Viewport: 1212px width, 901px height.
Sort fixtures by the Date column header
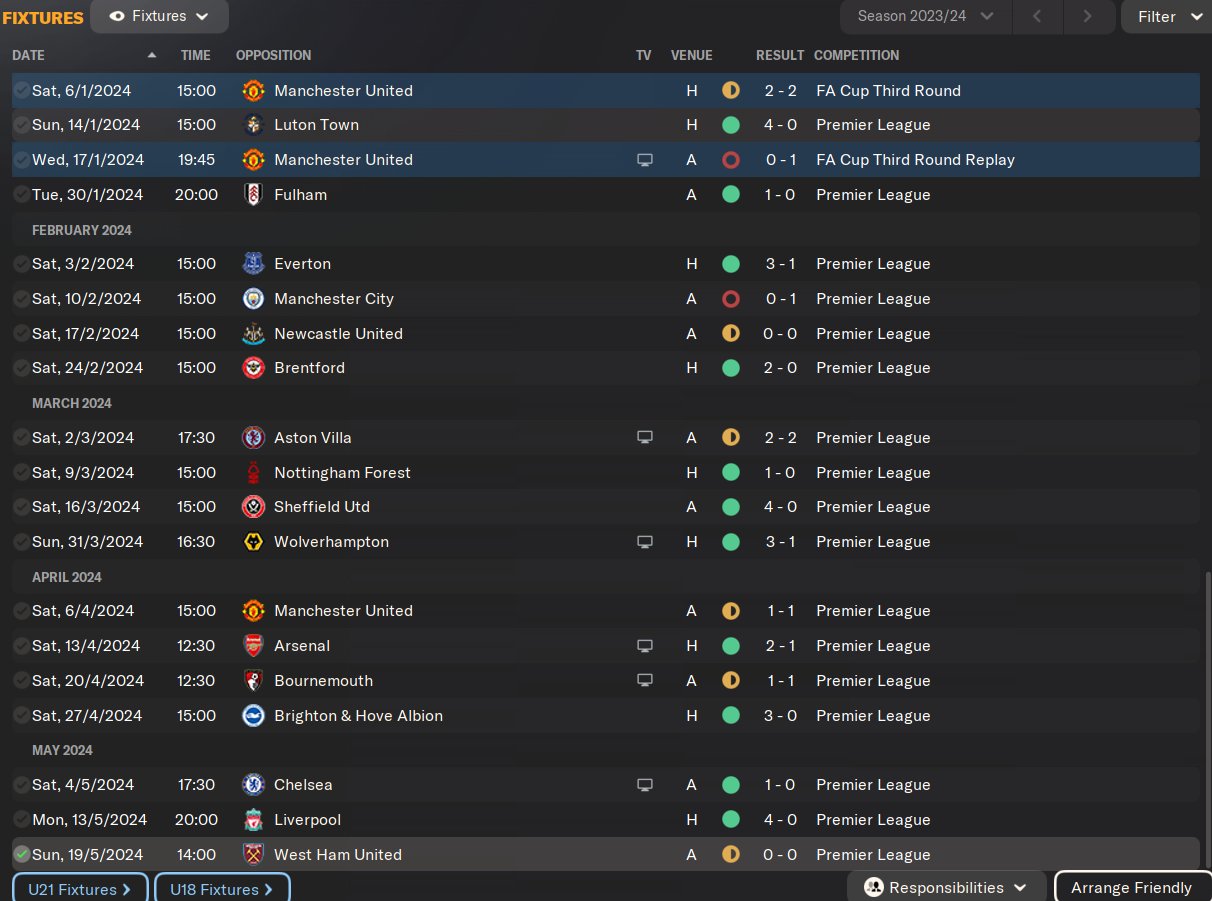pos(29,55)
